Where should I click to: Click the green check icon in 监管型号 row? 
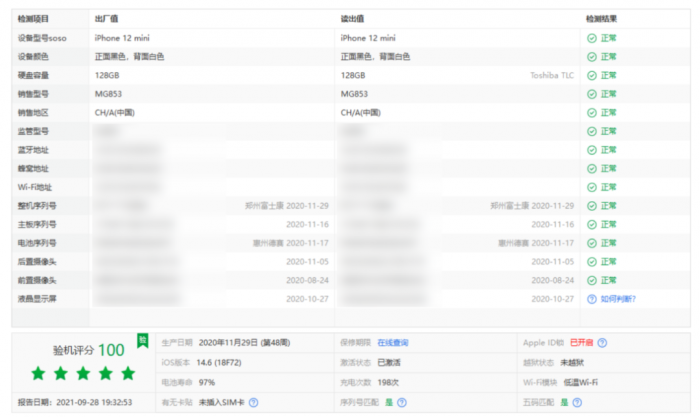[x=592, y=132]
